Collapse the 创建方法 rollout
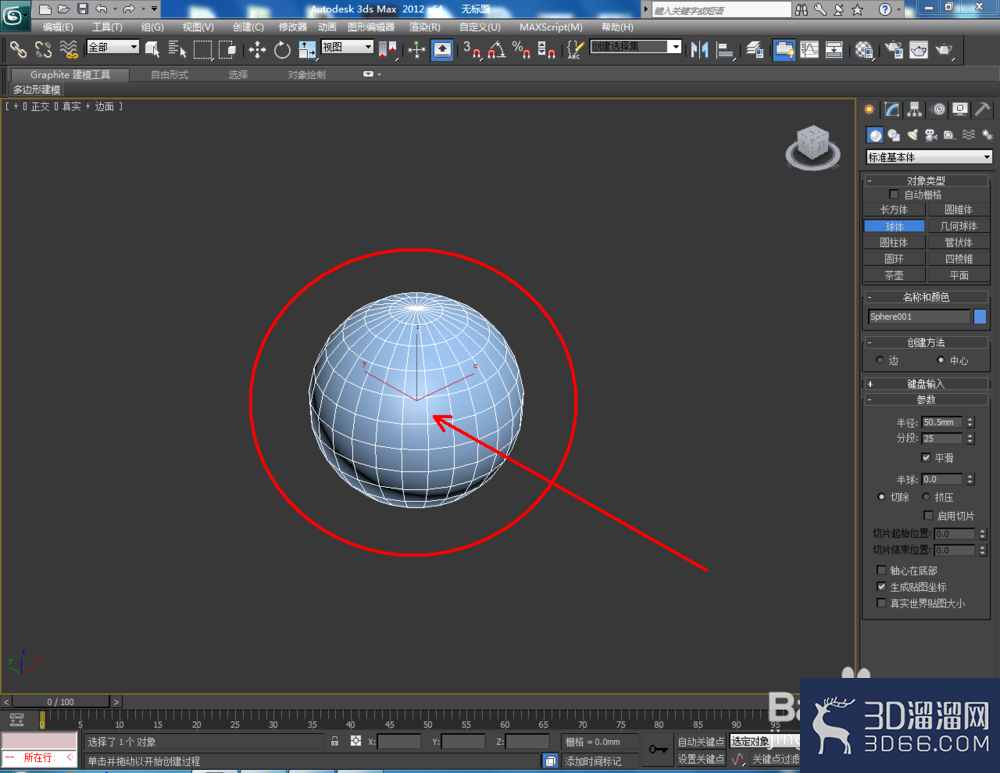 [926, 342]
